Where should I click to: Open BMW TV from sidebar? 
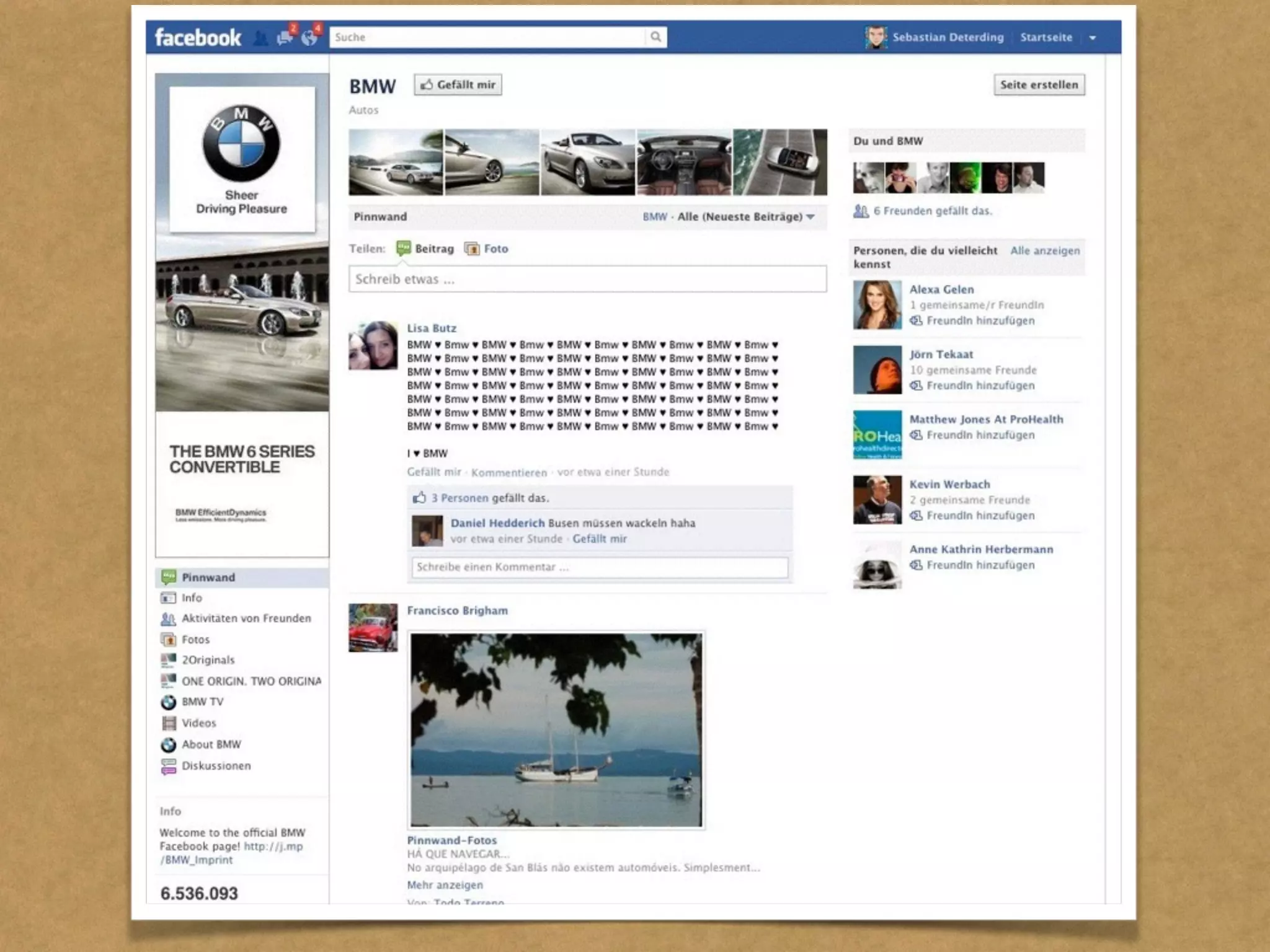(202, 702)
